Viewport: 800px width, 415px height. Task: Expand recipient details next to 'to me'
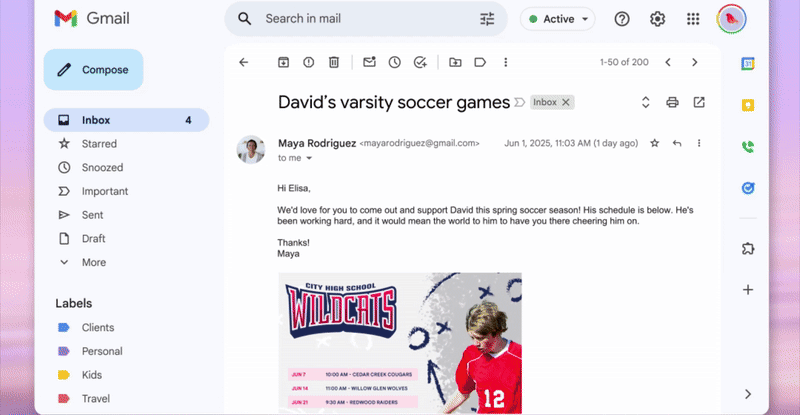pyautogui.click(x=309, y=158)
